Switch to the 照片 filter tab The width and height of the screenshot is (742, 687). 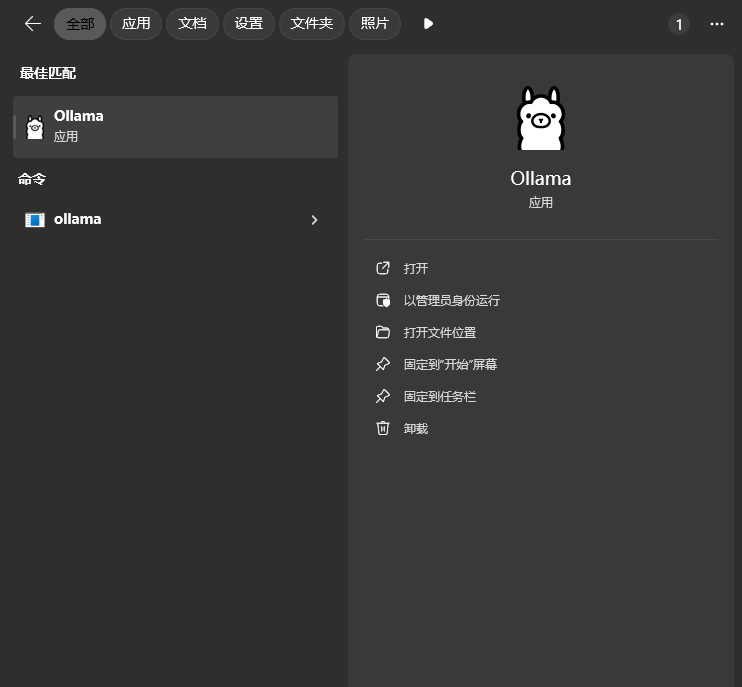click(375, 24)
